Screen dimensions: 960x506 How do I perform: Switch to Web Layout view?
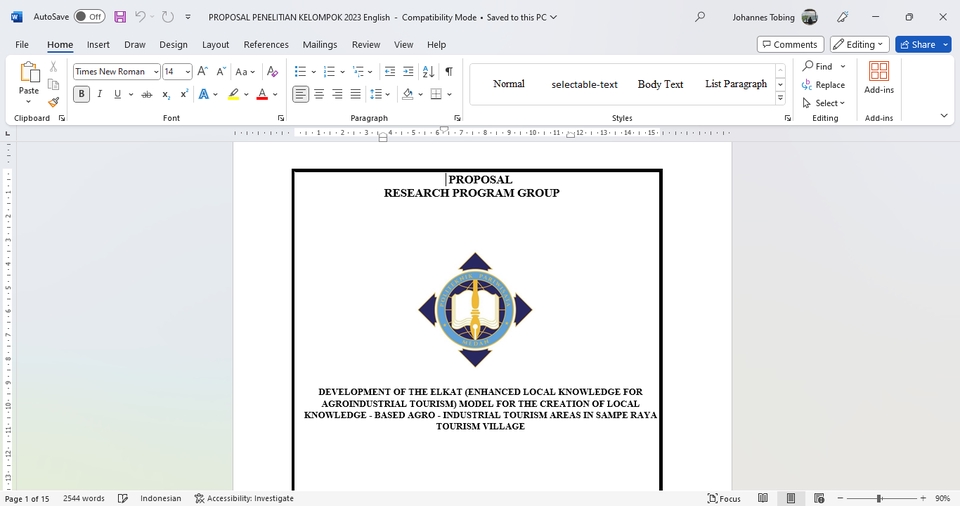click(x=819, y=499)
